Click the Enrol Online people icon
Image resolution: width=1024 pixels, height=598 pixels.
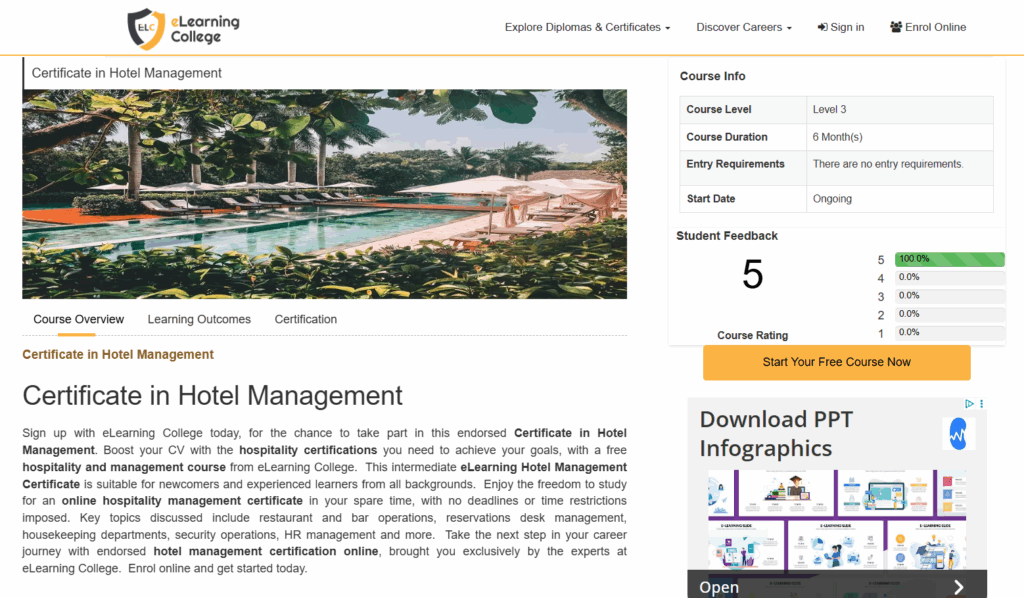pyautogui.click(x=895, y=27)
